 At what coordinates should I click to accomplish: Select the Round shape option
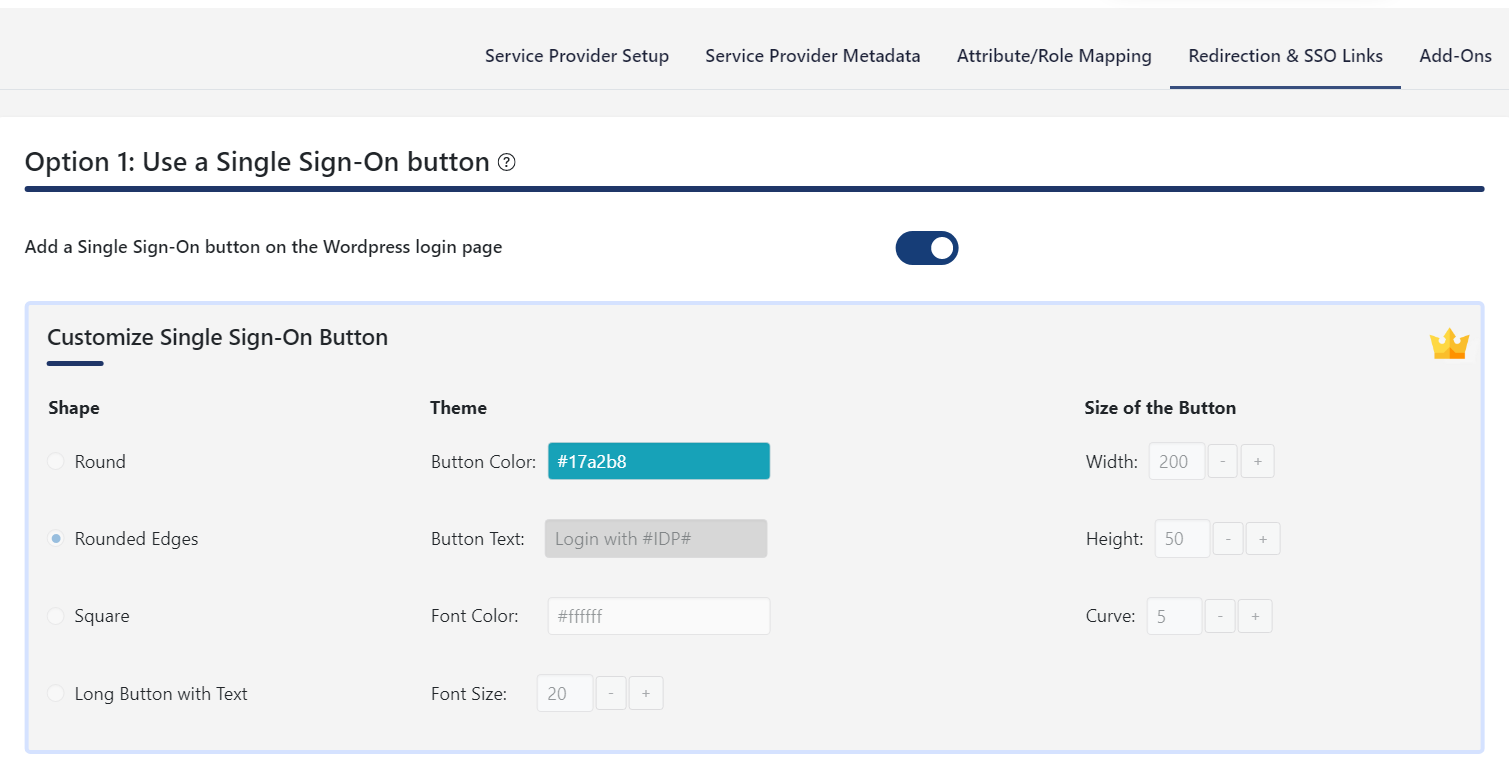[56, 462]
